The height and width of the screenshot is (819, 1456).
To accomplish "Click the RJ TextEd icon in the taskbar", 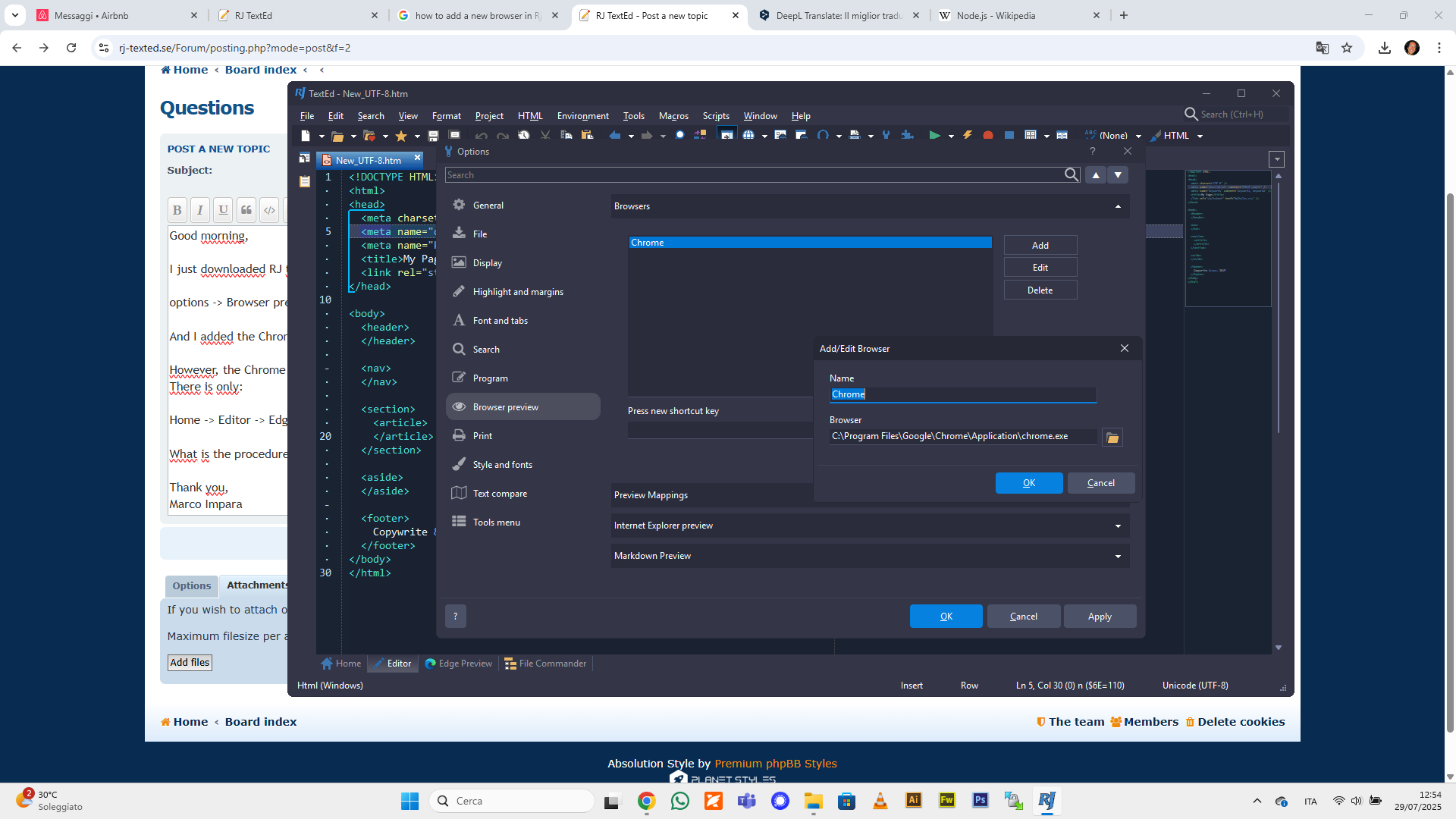I will (1047, 801).
